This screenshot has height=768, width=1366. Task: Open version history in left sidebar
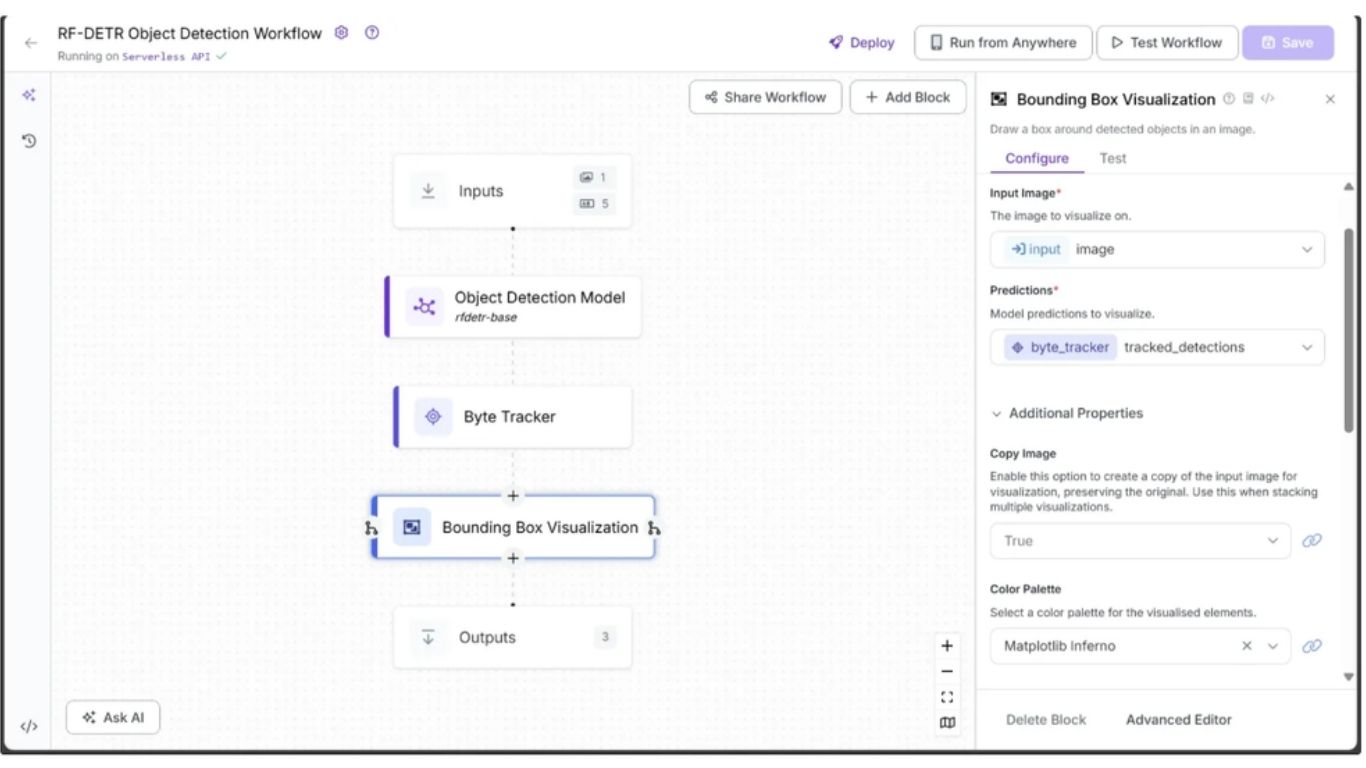click(29, 141)
